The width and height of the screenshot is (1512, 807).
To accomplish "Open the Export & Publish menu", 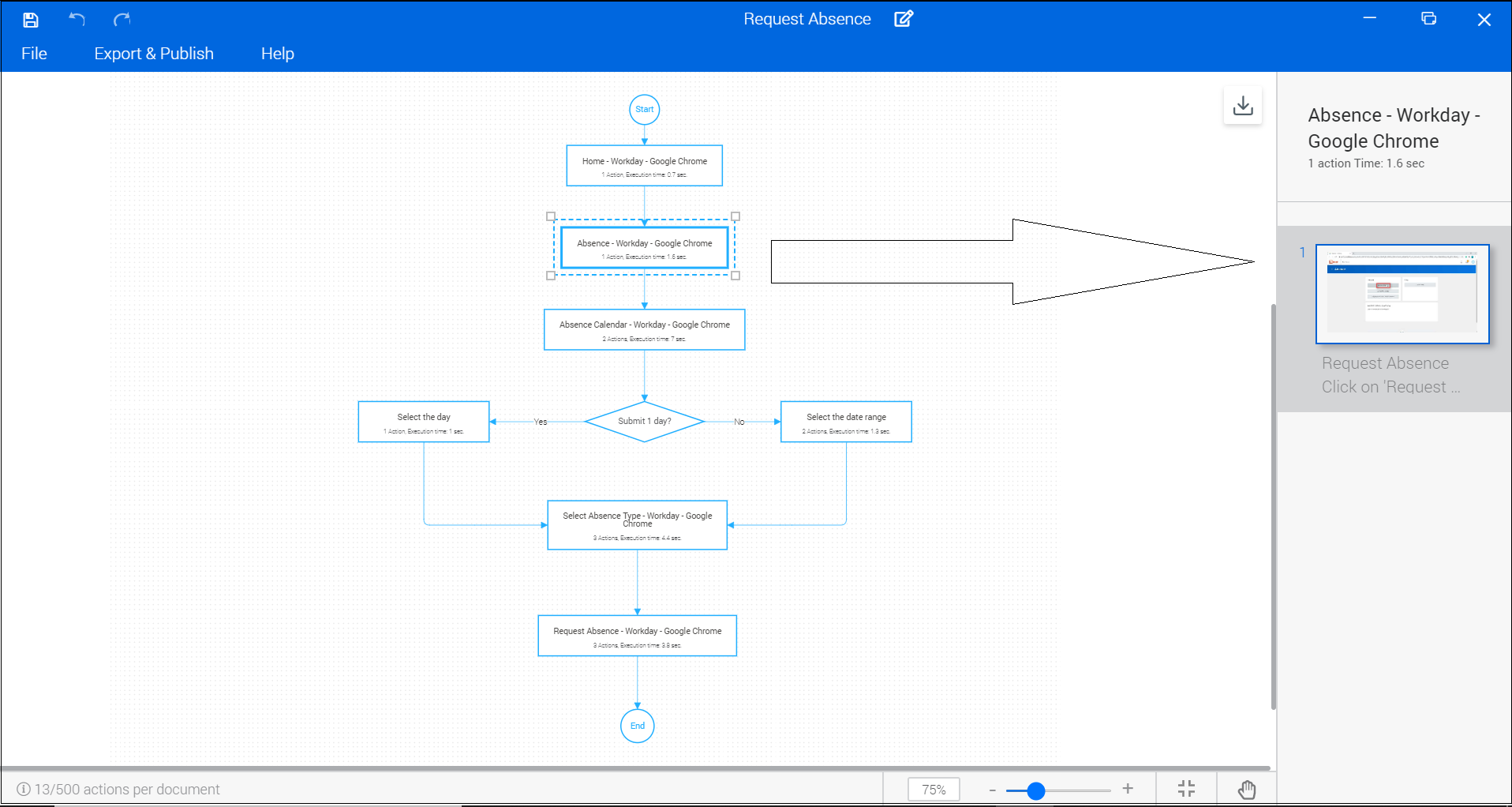I will (153, 53).
